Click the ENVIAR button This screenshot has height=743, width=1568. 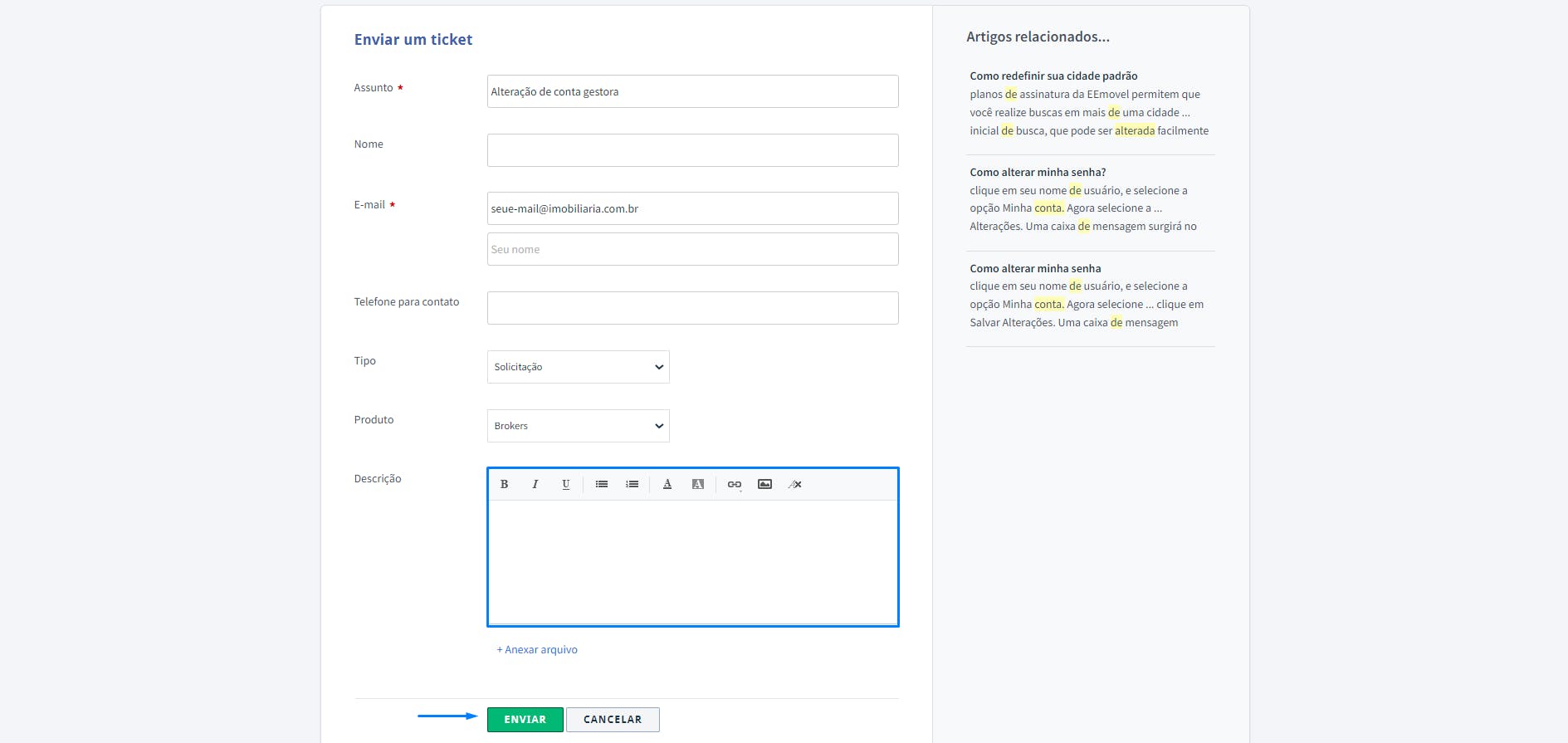point(525,720)
